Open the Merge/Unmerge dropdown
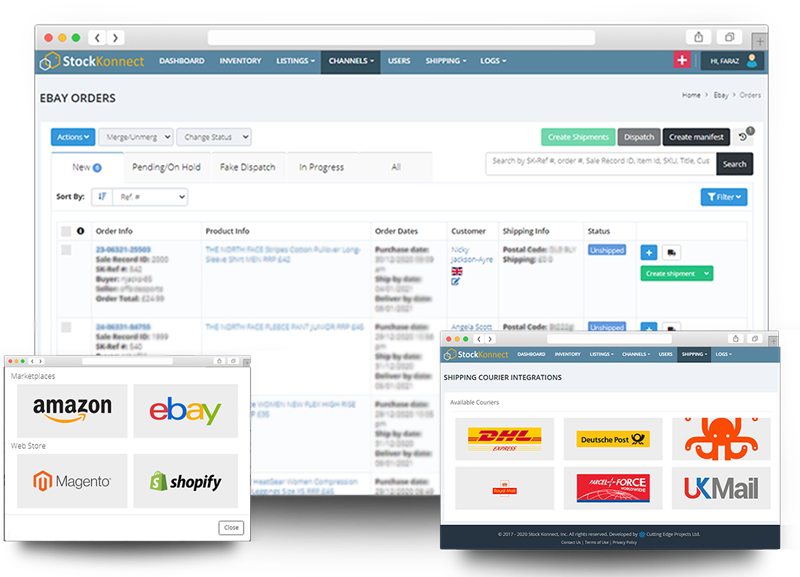The height and width of the screenshot is (577, 800). pos(136,137)
